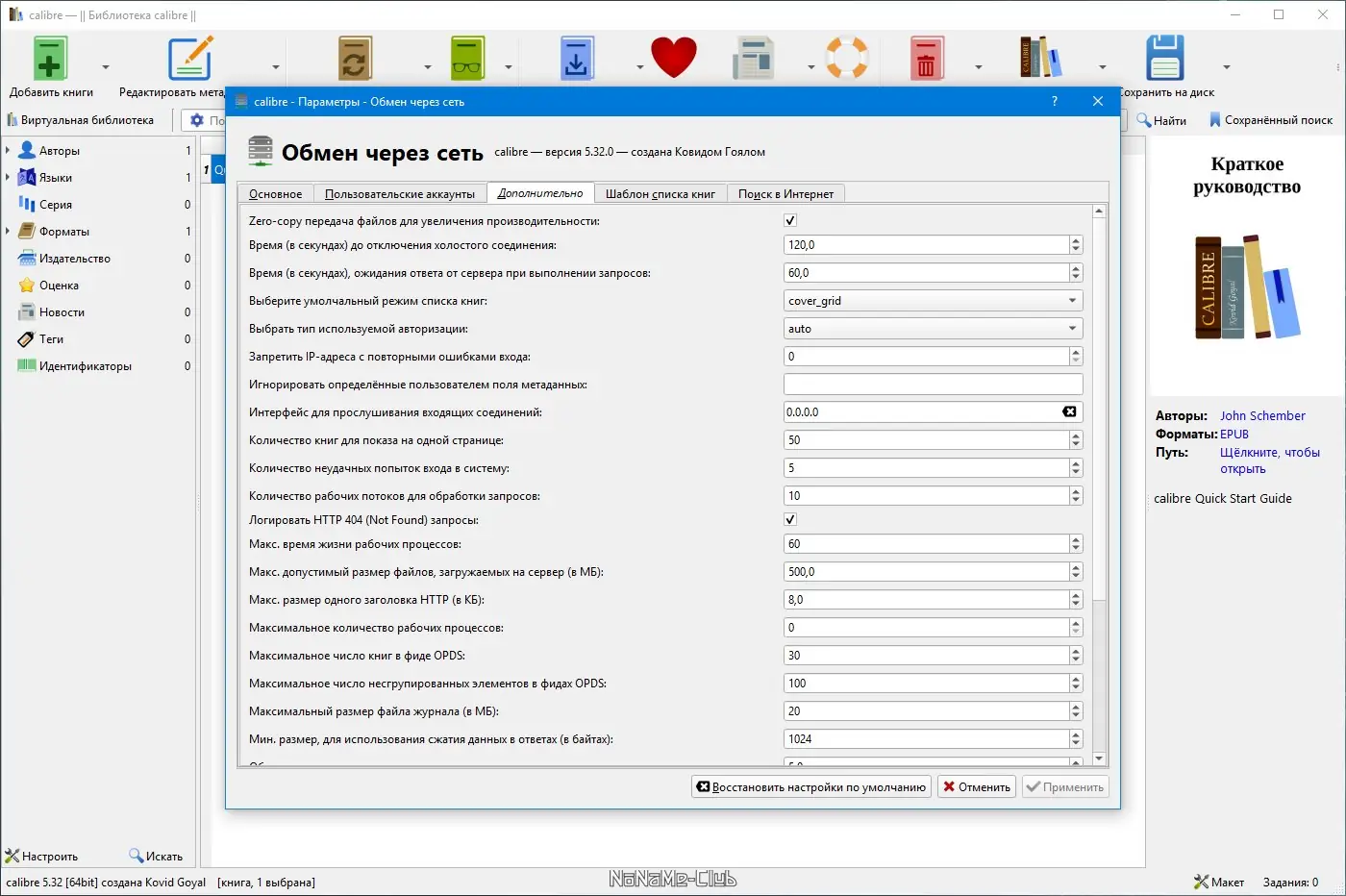Screen dimensions: 1346x896
Task: Click the Get books download icon
Action: tap(577, 59)
